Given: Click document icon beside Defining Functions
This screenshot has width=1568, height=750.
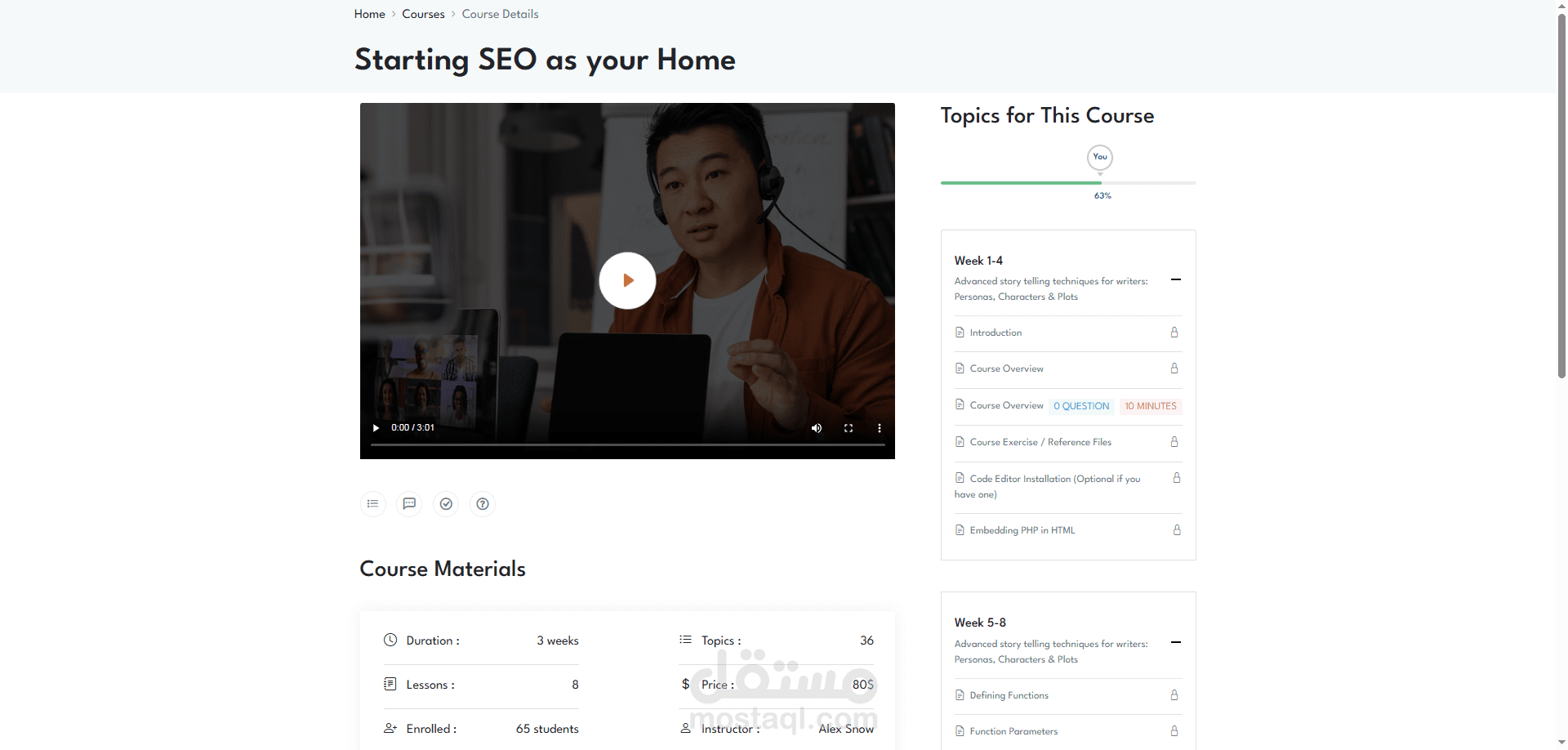Looking at the screenshot, I should 960,695.
